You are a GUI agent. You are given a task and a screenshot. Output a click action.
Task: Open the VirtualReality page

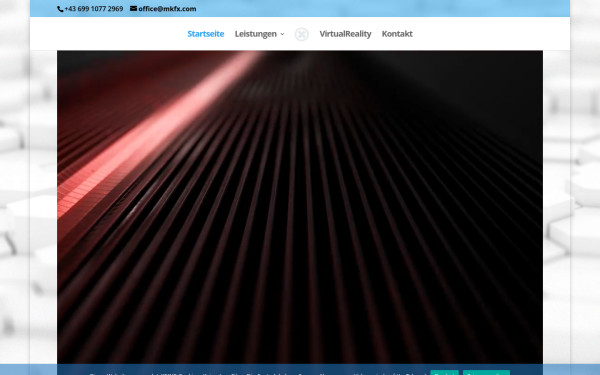pos(345,34)
